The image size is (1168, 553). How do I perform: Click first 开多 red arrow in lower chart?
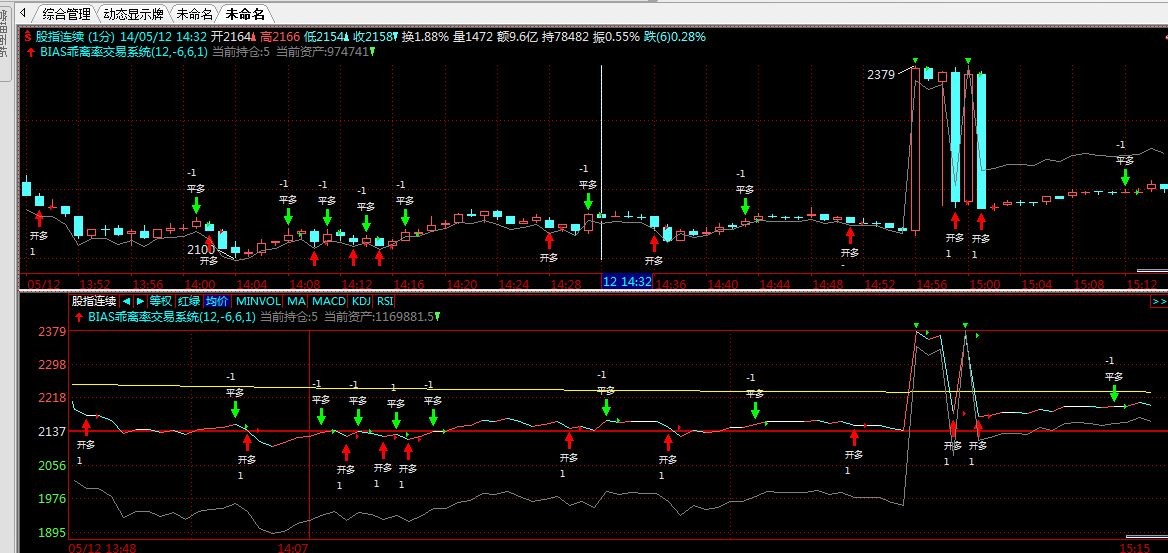(86, 427)
